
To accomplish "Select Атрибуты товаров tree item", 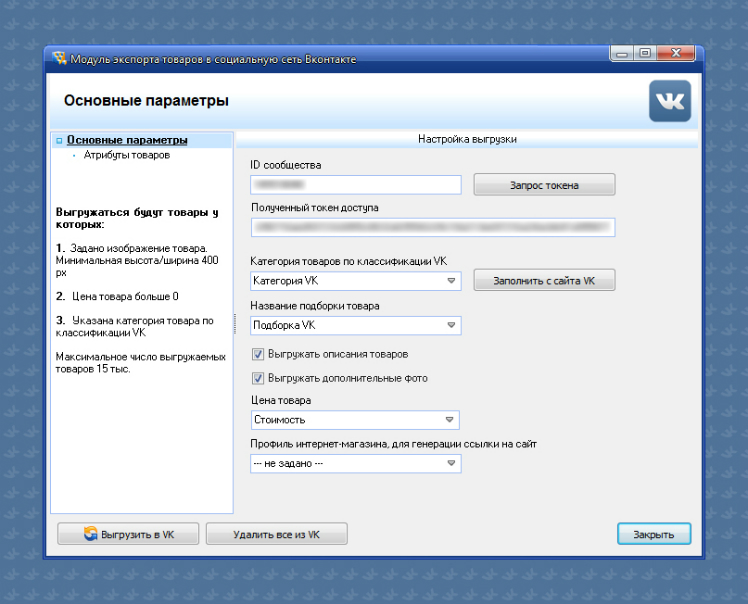I will point(127,155).
